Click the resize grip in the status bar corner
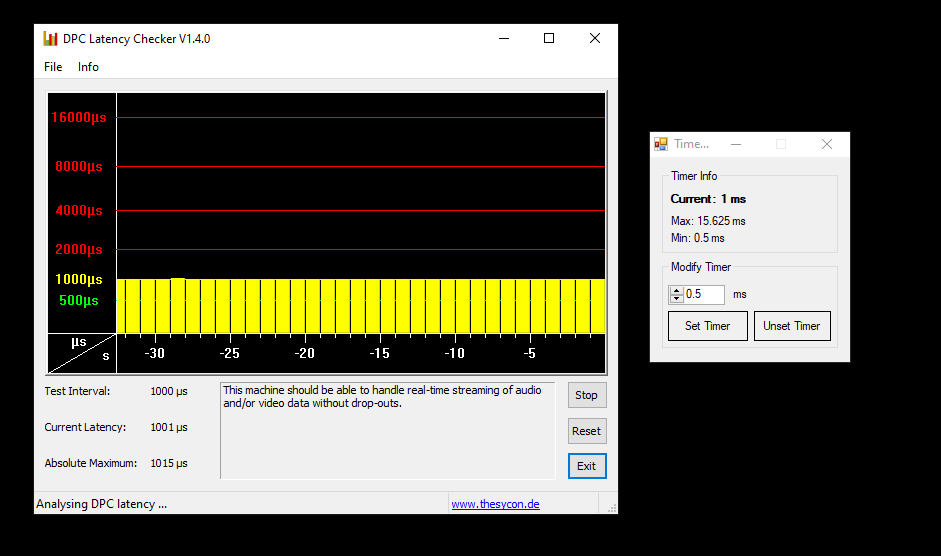The height and width of the screenshot is (556, 941). [611, 508]
